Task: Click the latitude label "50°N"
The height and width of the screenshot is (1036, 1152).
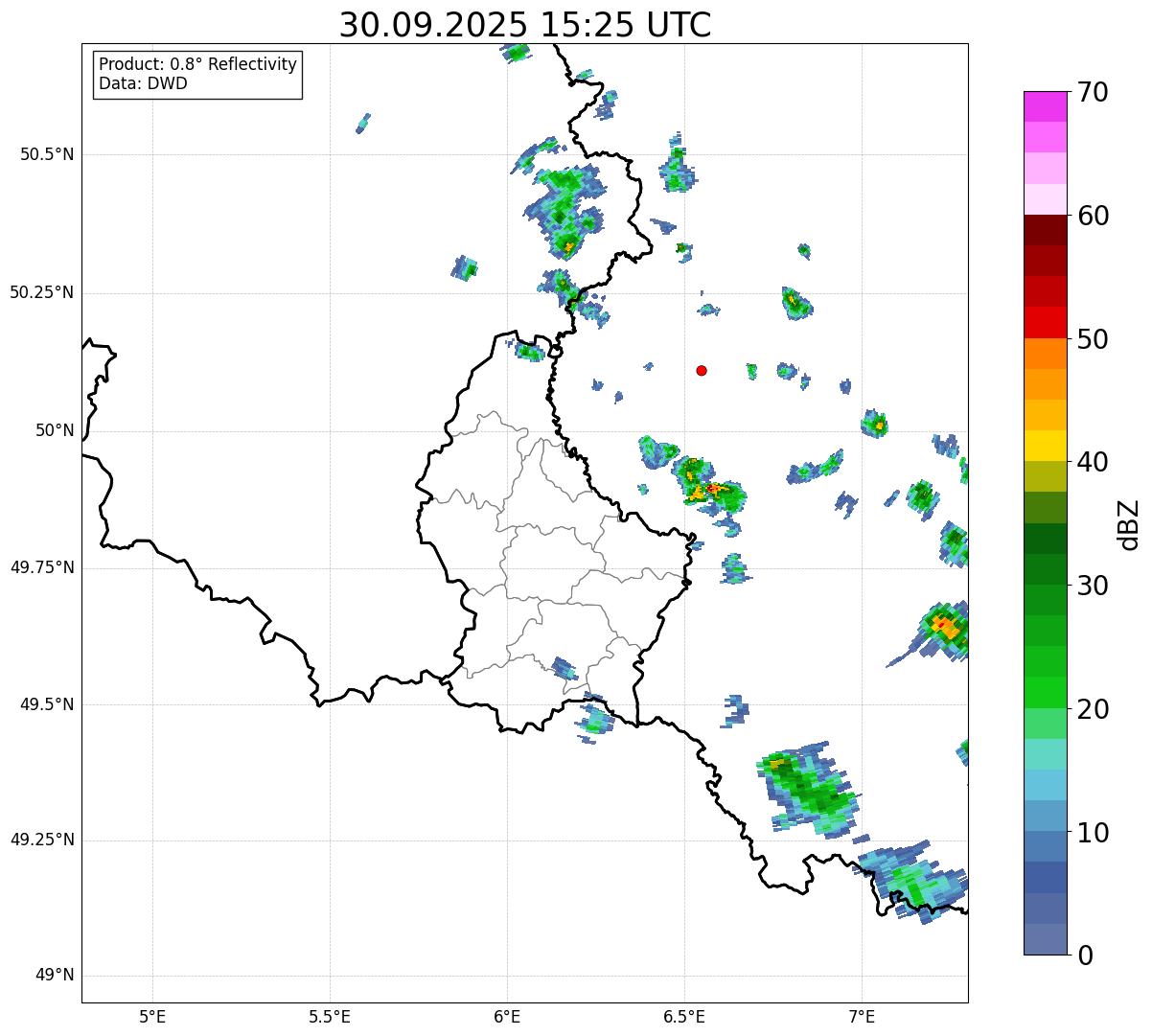Action: point(55,430)
